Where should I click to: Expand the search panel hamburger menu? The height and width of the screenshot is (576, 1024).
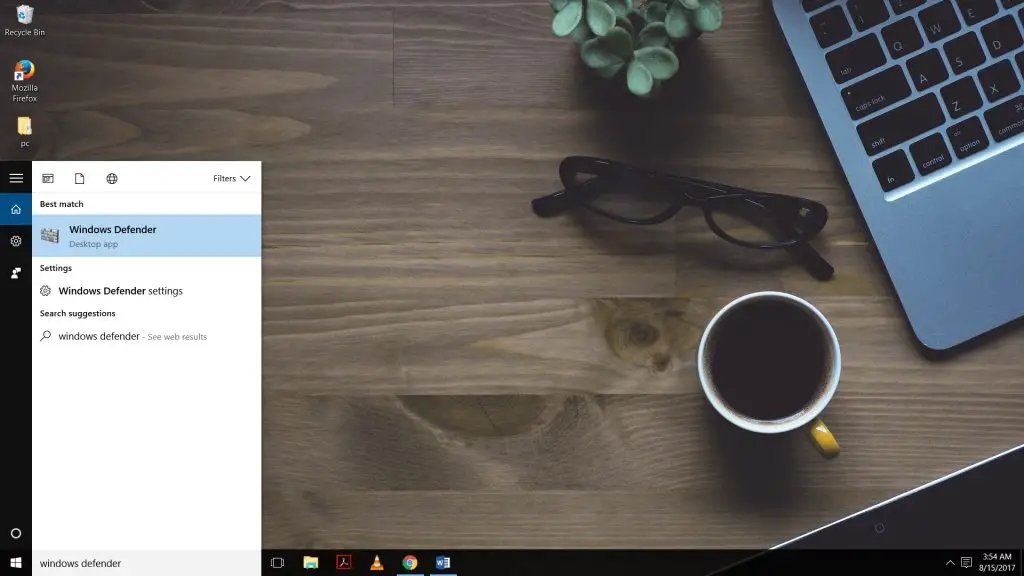(16, 178)
